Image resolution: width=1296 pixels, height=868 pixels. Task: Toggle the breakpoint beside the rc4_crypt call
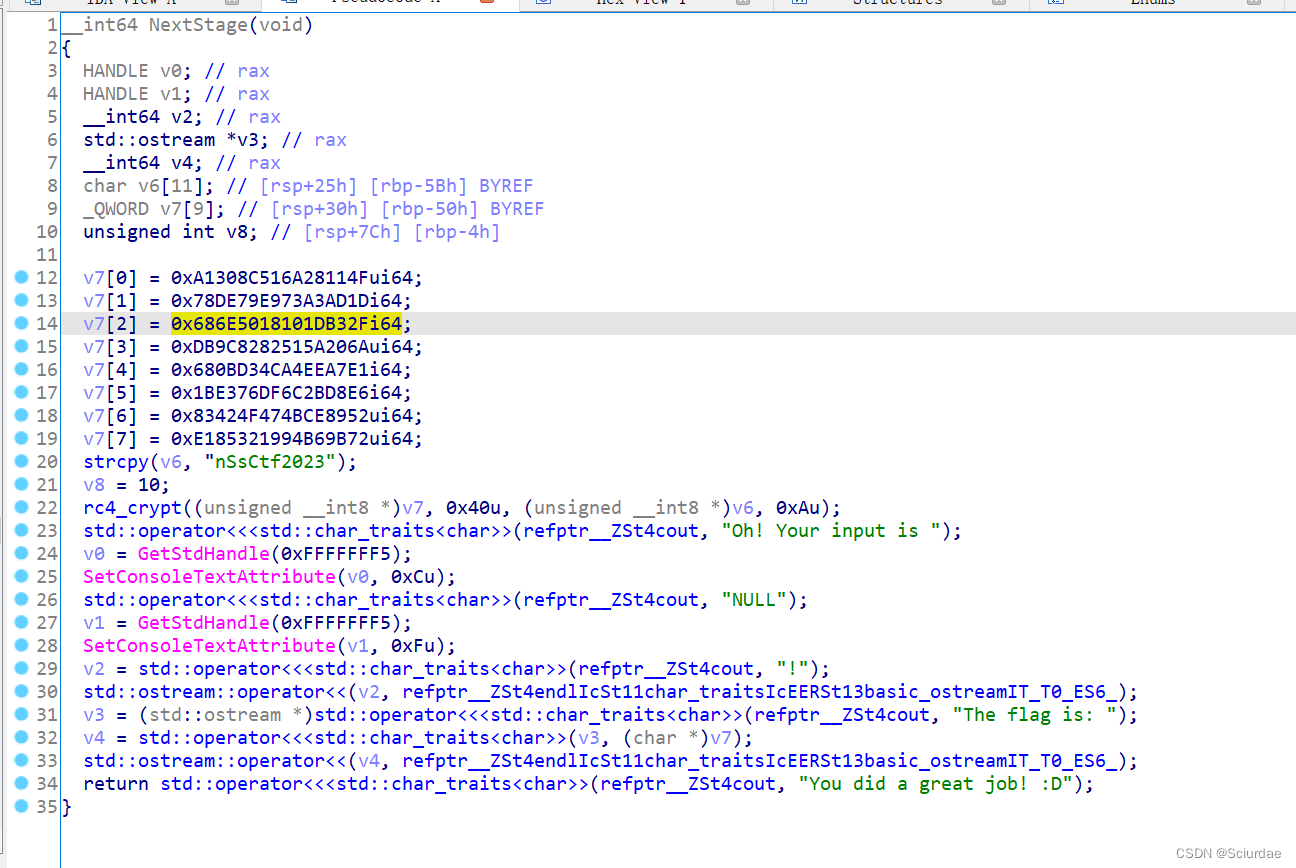(x=22, y=507)
